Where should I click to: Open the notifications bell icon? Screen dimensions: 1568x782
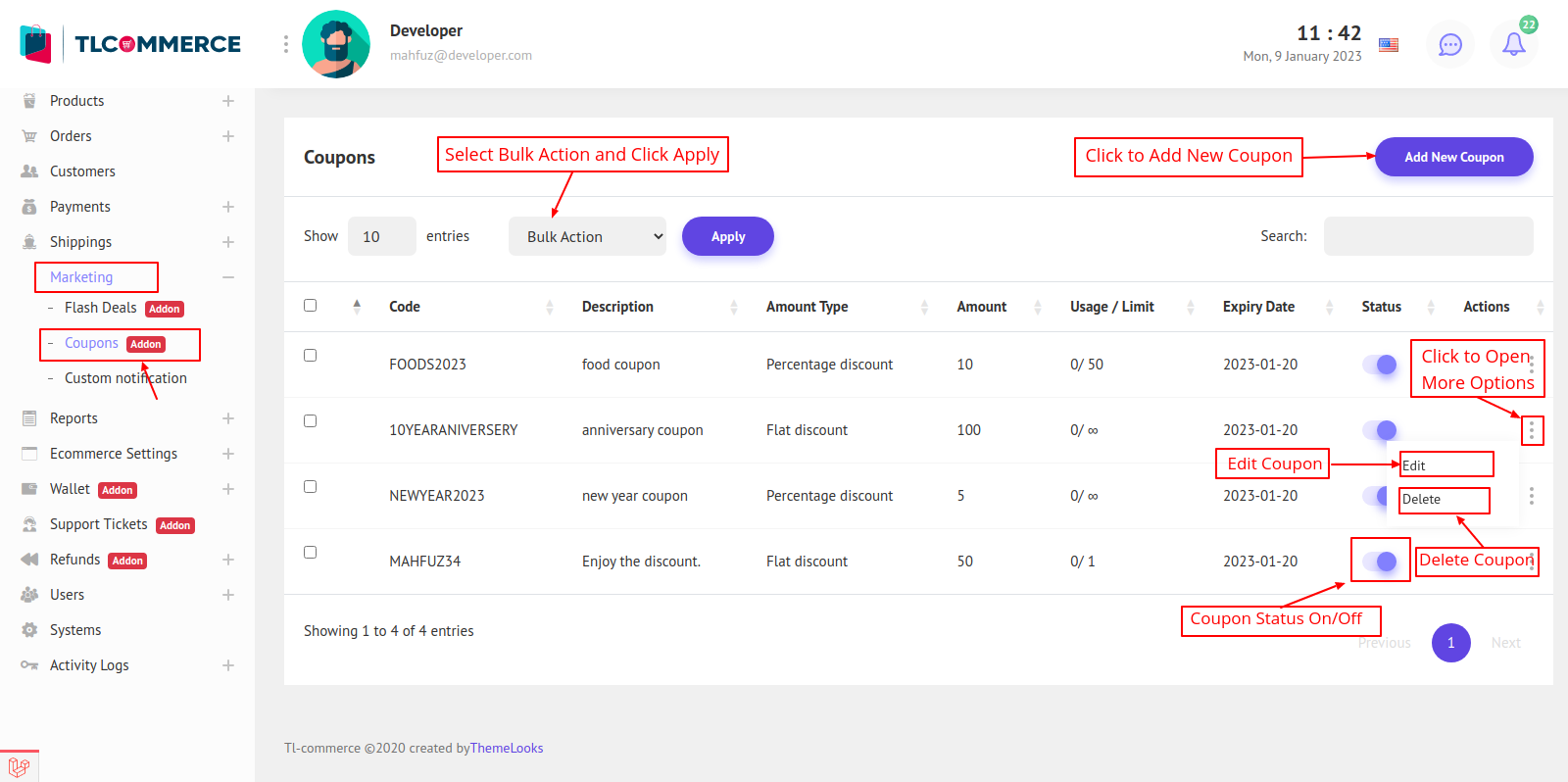coord(1513,45)
